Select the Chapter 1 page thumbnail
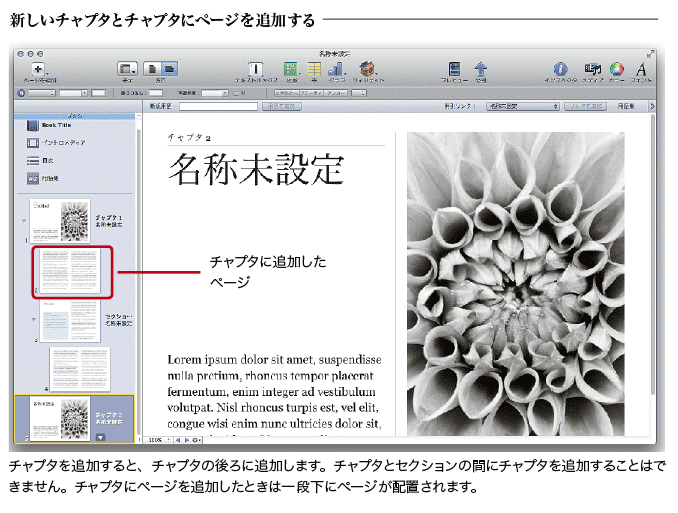This screenshot has width=678, height=513. coord(60,221)
